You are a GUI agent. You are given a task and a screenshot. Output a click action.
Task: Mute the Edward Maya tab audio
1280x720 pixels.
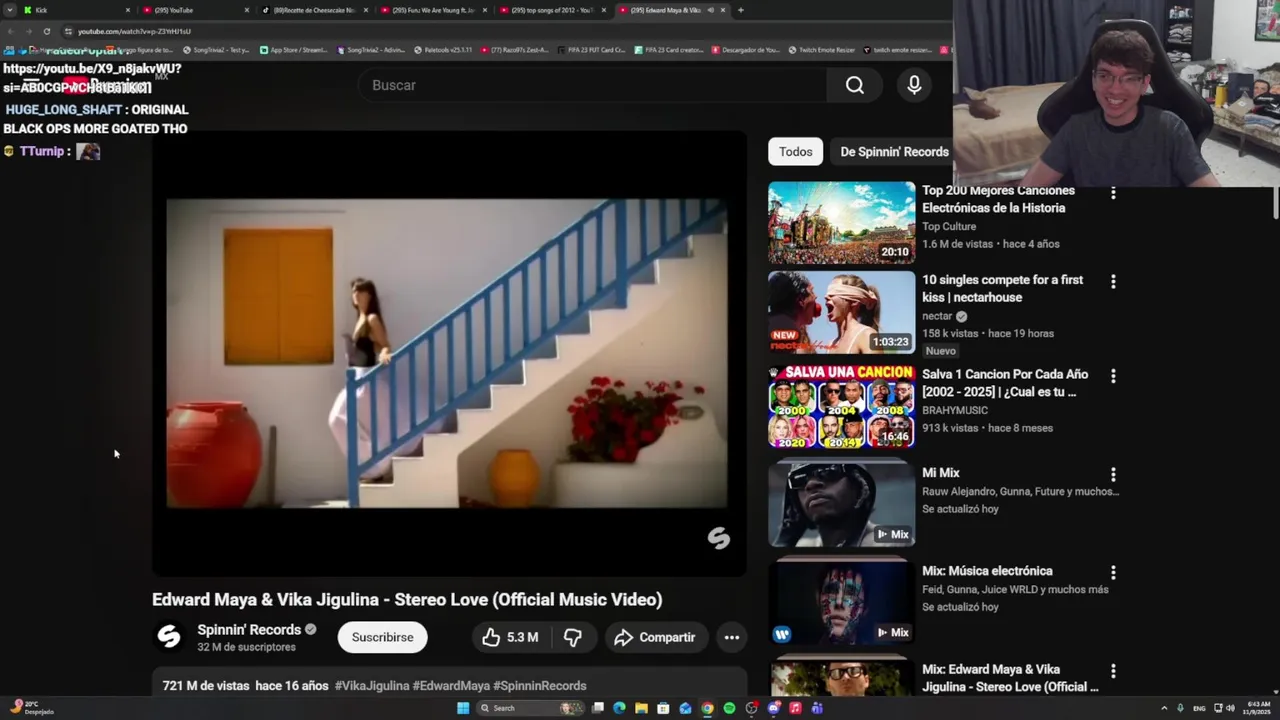710,10
